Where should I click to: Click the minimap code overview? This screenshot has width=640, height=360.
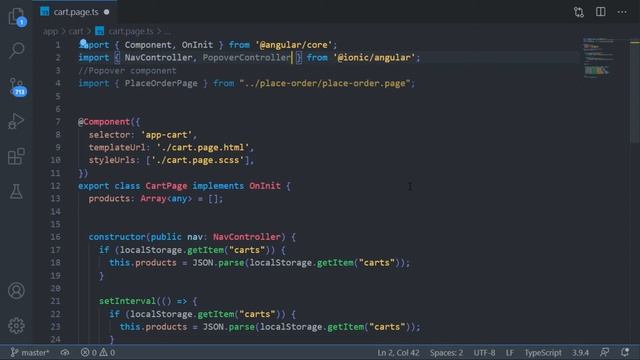click(599, 57)
